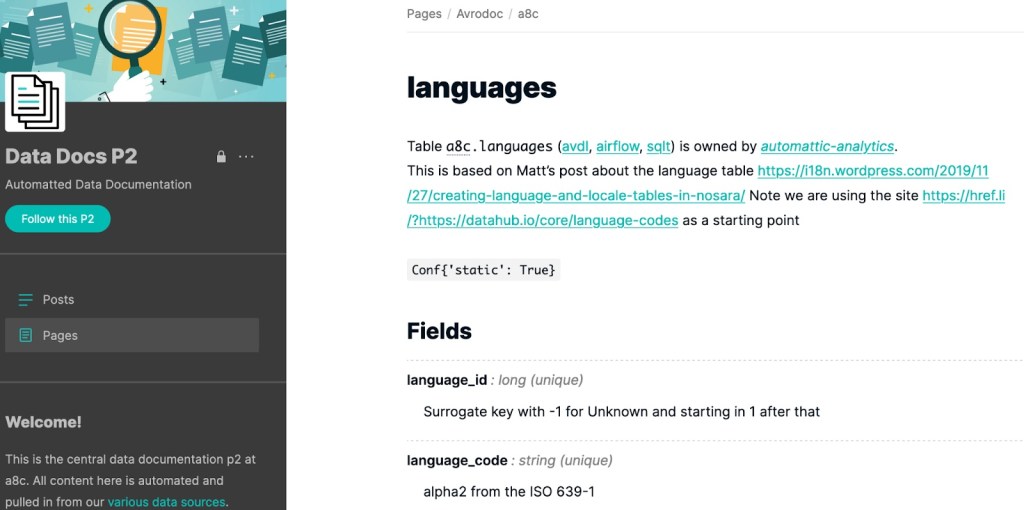Click the private lock icon beside the title

pyautogui.click(x=221, y=157)
